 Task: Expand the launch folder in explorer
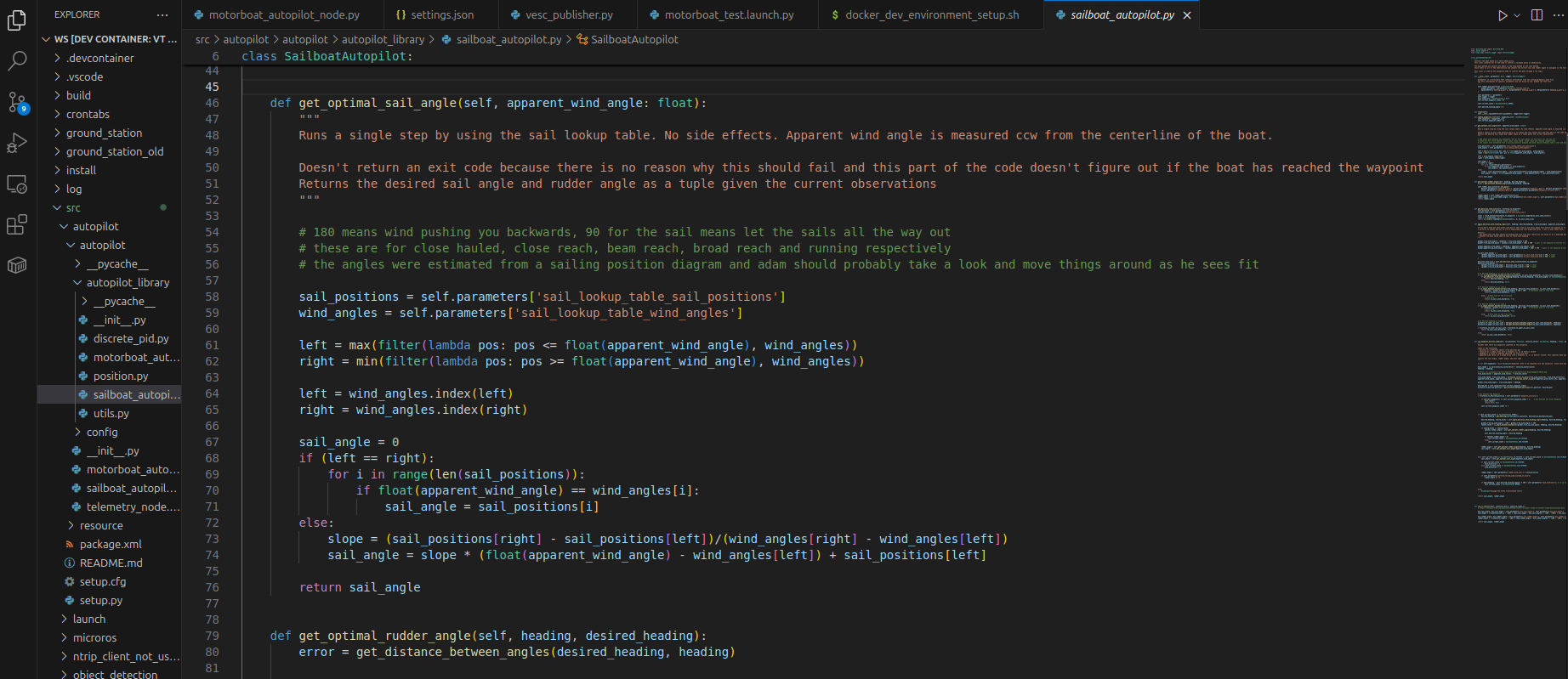tap(89, 619)
